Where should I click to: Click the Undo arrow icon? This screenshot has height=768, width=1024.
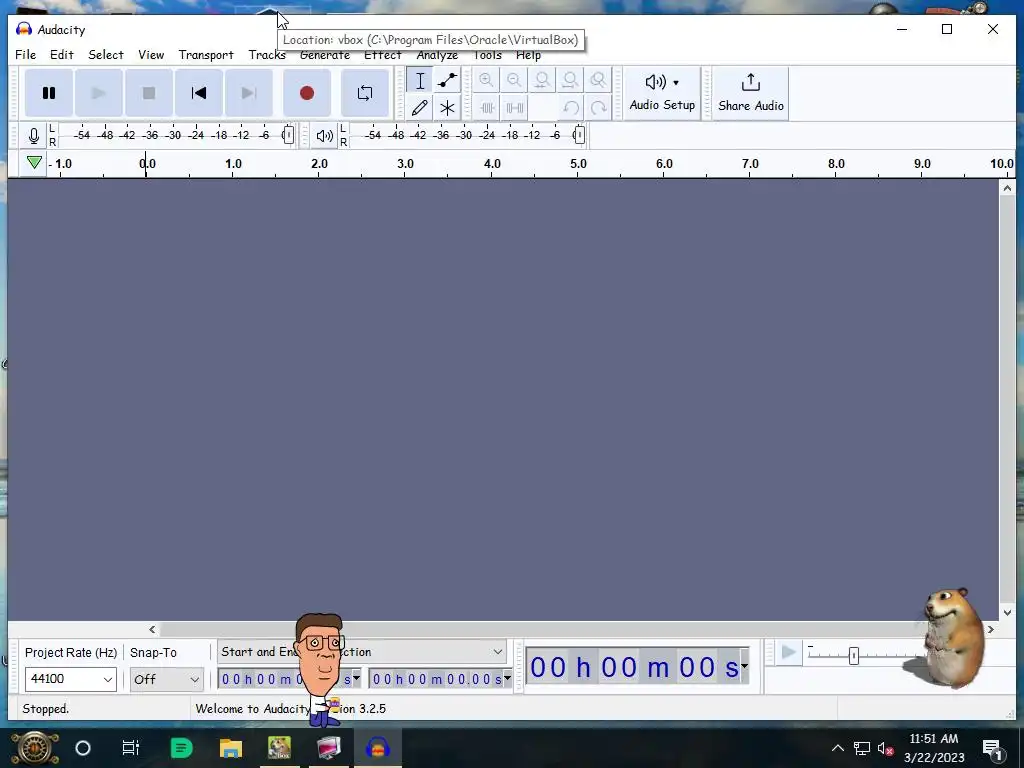pos(571,108)
